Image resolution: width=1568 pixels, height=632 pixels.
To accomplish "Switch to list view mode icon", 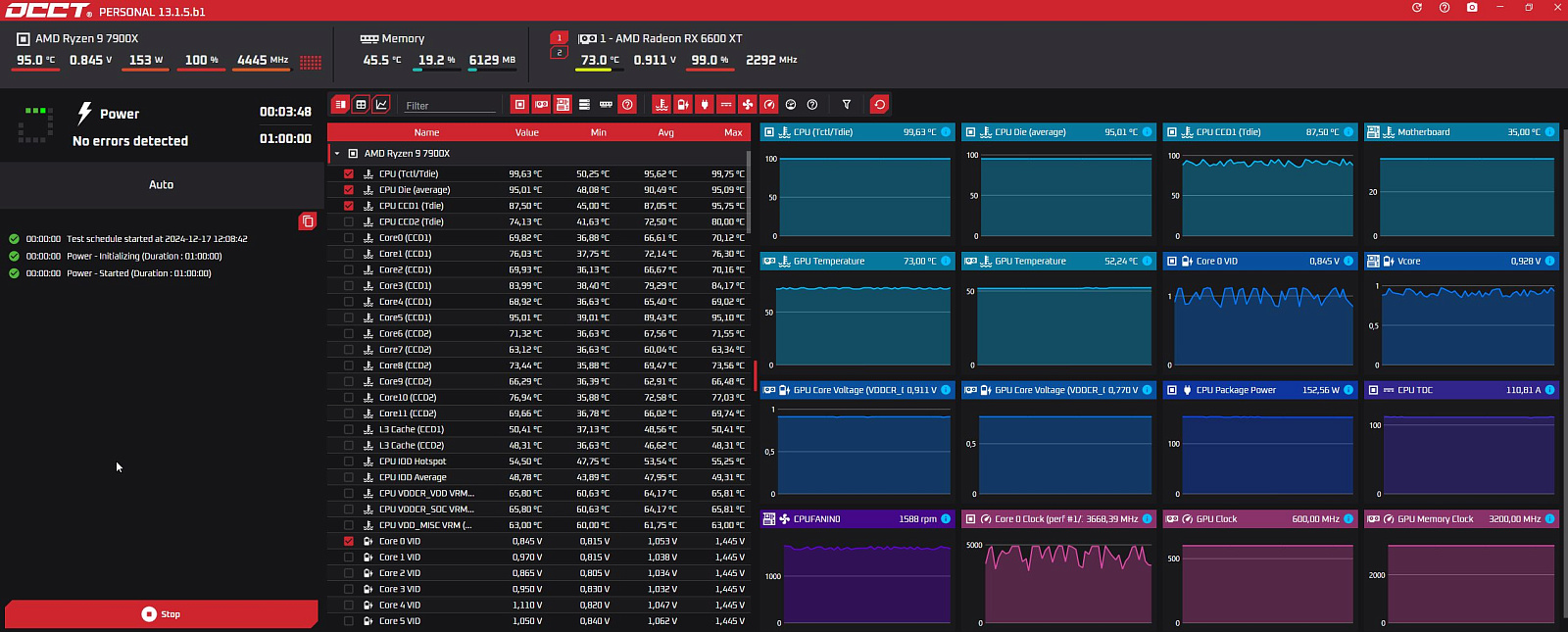I will coord(340,104).
